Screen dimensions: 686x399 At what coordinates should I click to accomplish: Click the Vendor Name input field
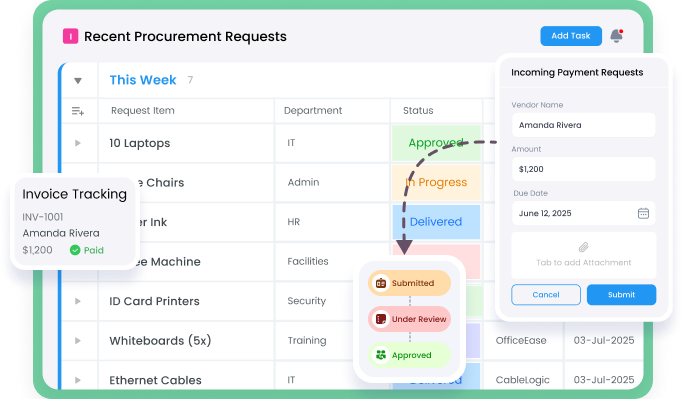click(x=584, y=125)
